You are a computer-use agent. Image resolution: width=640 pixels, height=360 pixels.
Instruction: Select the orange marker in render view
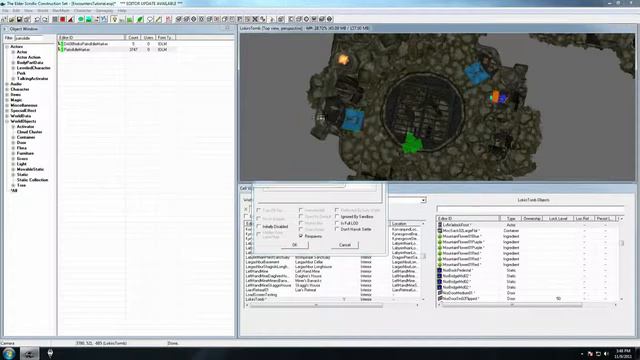click(495, 97)
